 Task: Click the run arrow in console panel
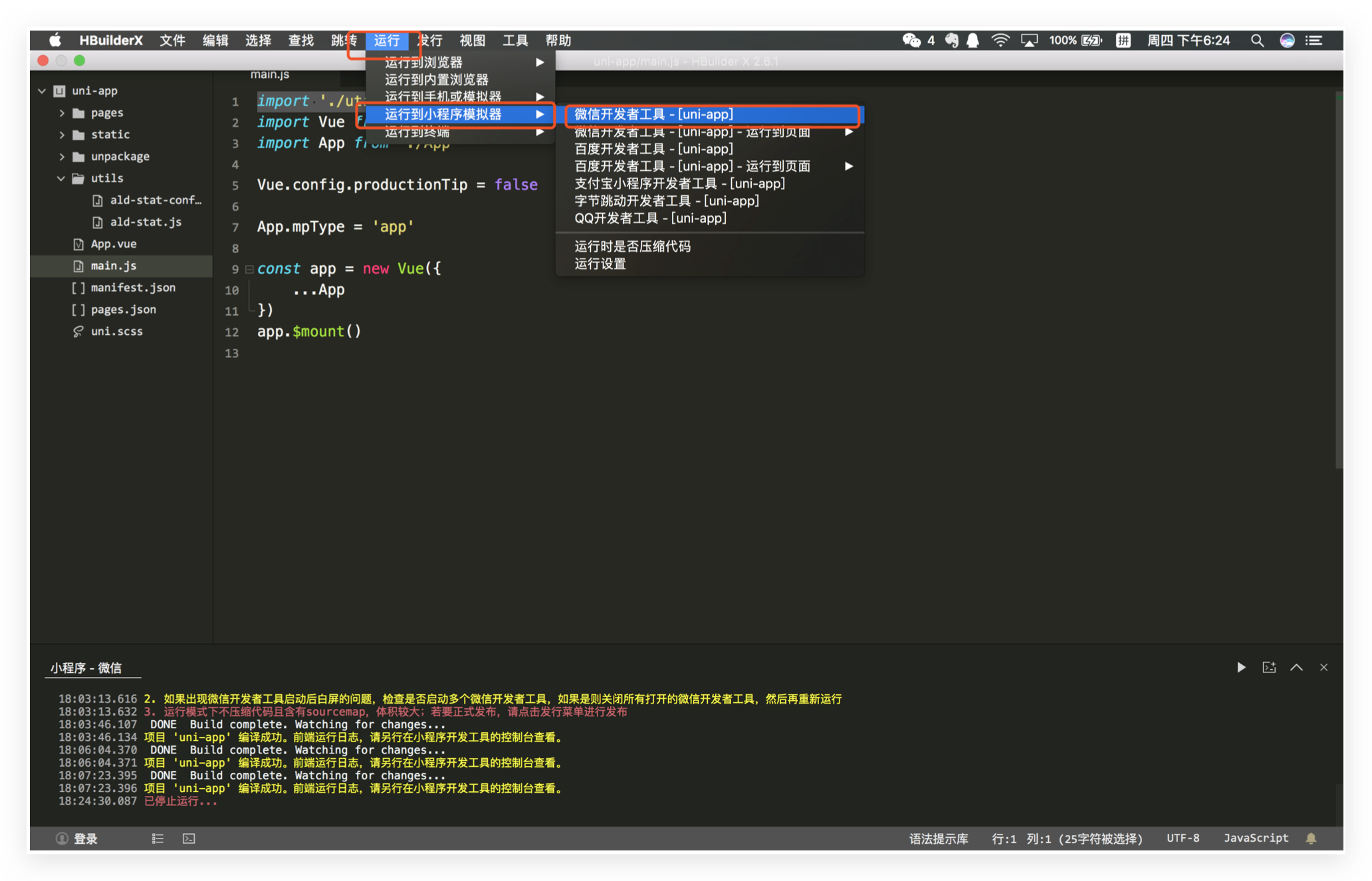pos(1241,667)
